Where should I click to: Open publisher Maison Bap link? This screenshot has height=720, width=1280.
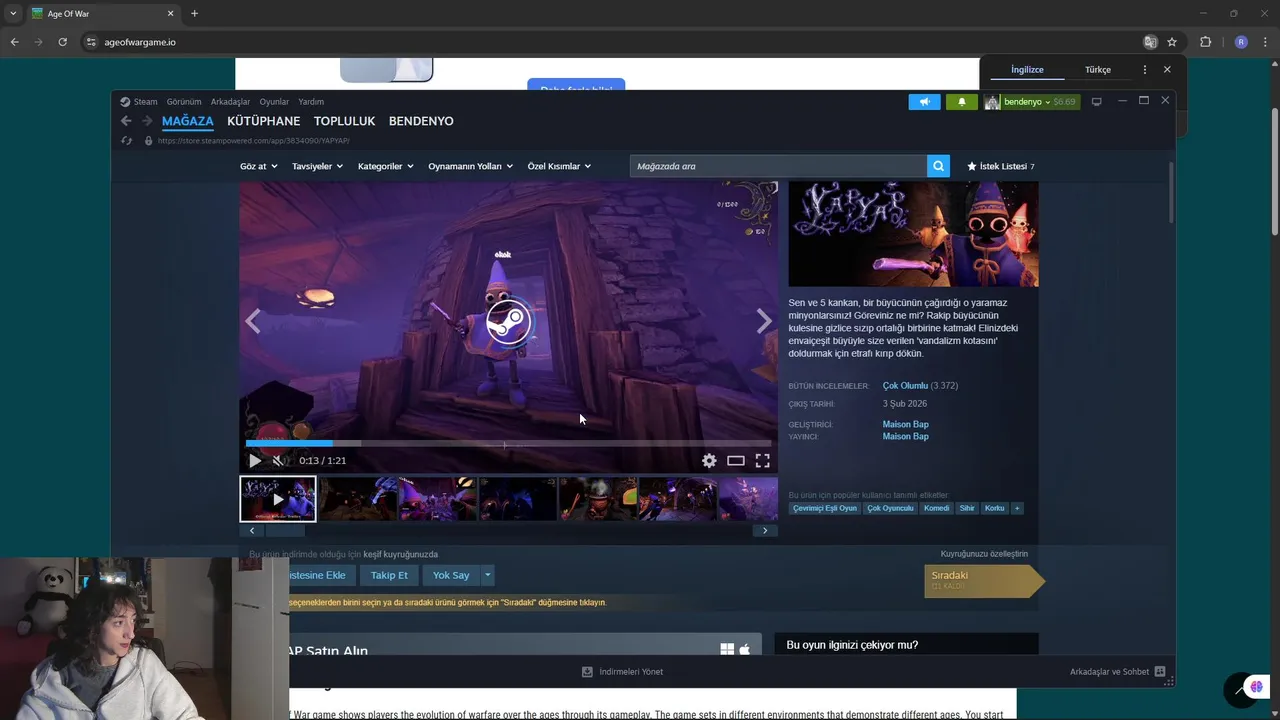[x=905, y=437]
